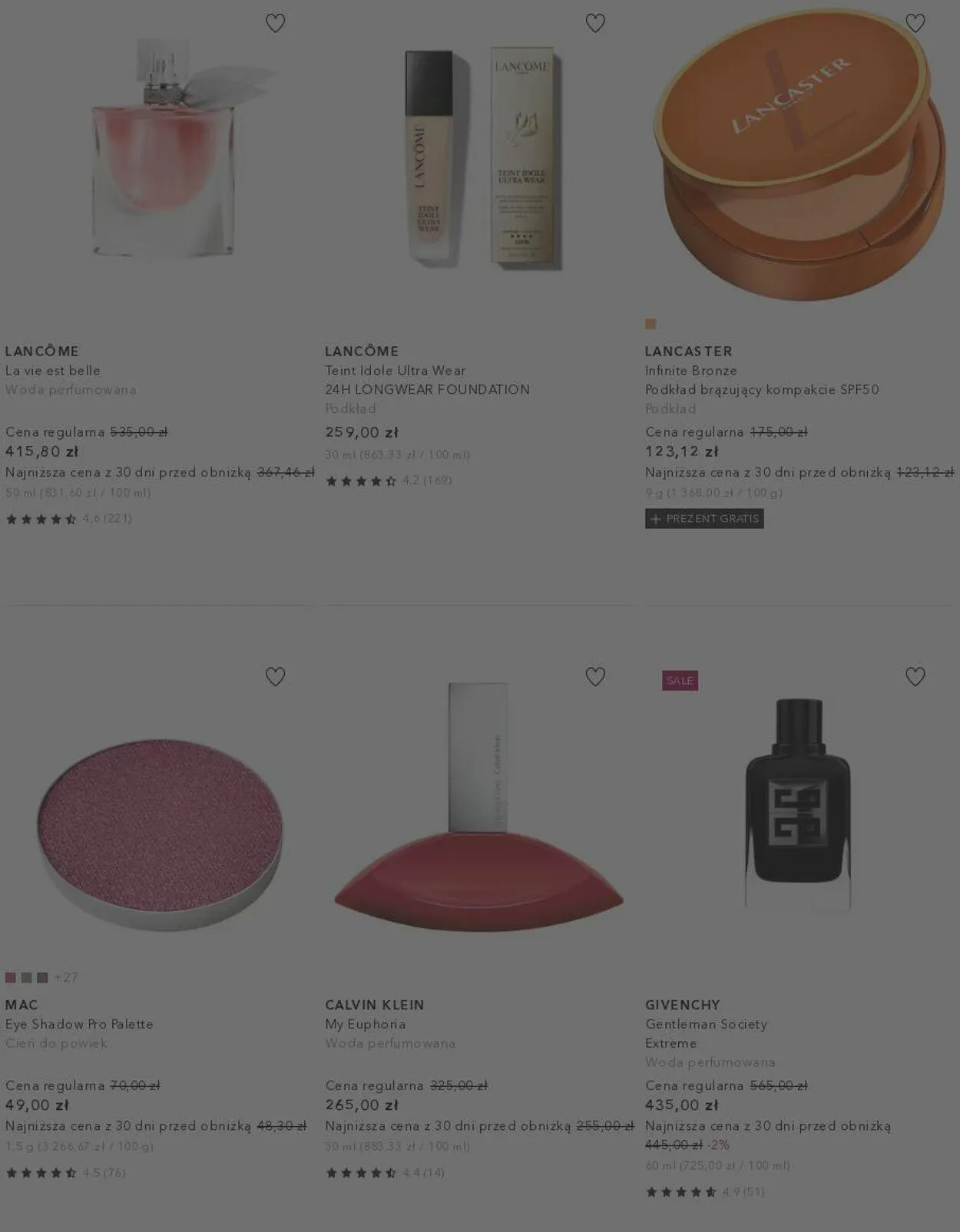The height and width of the screenshot is (1232, 960).
Task: Expand the +27 more MAC shades
Action: (x=66, y=977)
